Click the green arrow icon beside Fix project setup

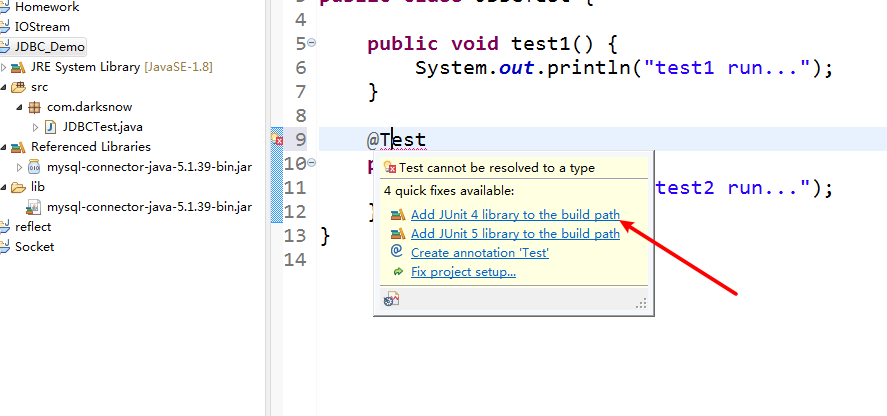(x=398, y=272)
